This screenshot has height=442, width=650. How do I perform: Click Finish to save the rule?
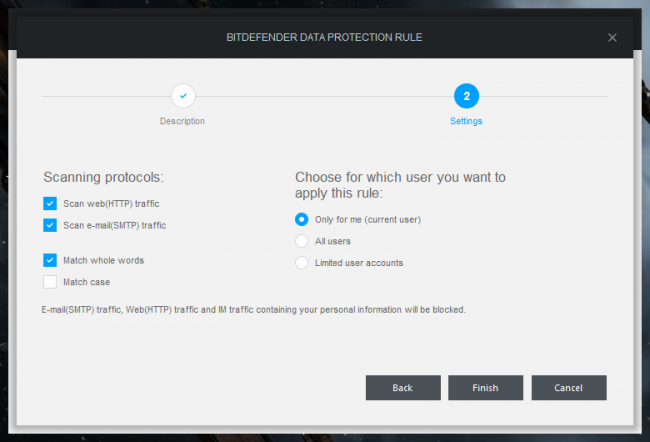pos(486,388)
